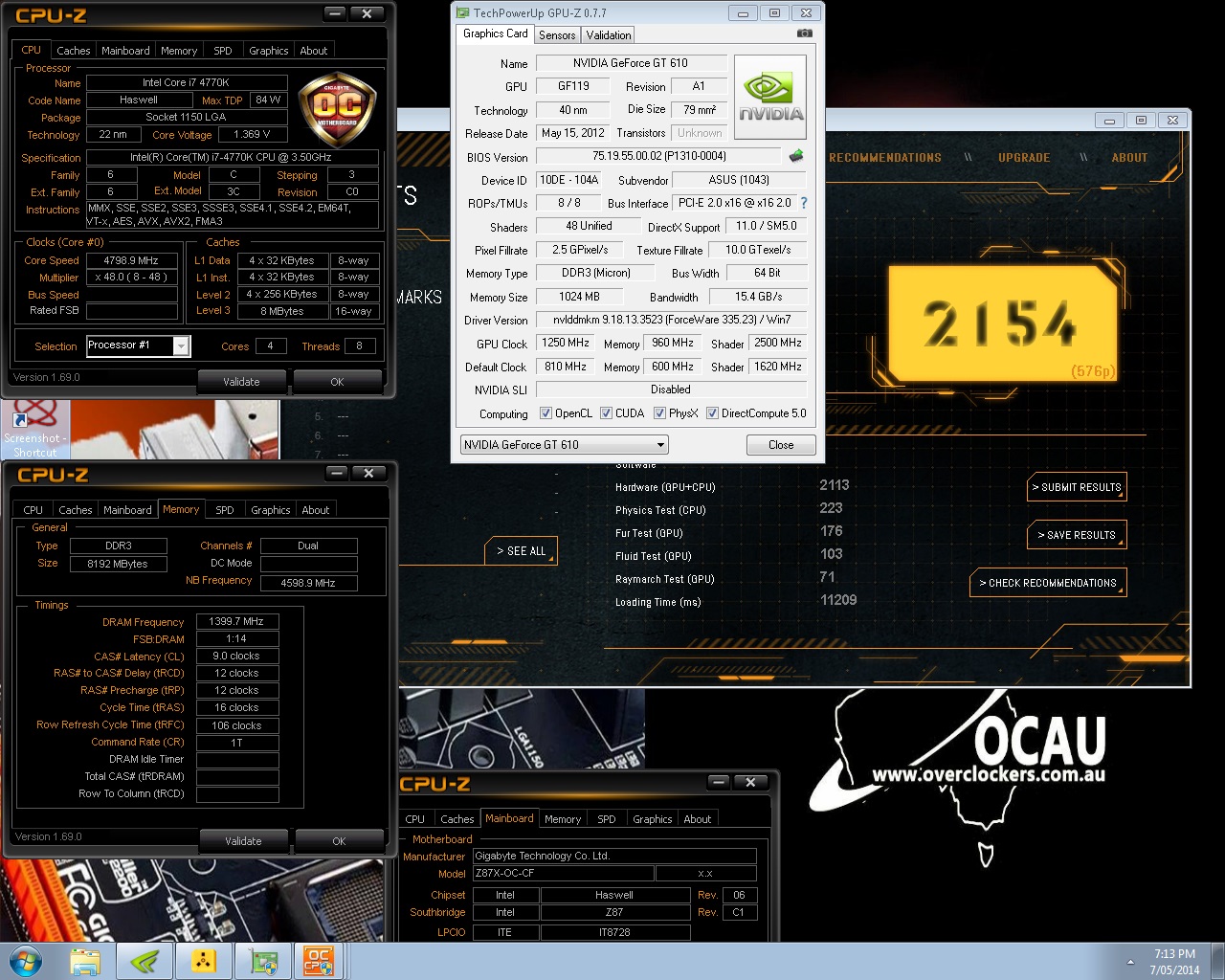Click the Submit Results button
The height and width of the screenshot is (980, 1225).
click(x=1077, y=487)
